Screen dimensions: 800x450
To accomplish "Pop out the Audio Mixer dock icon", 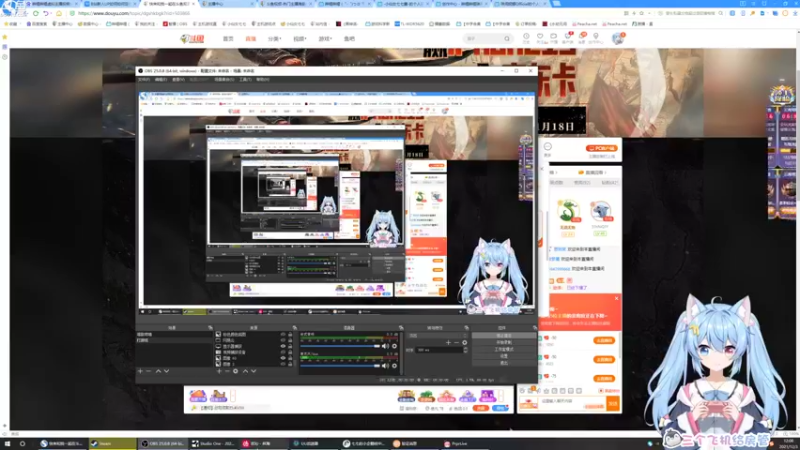I will click(x=401, y=328).
